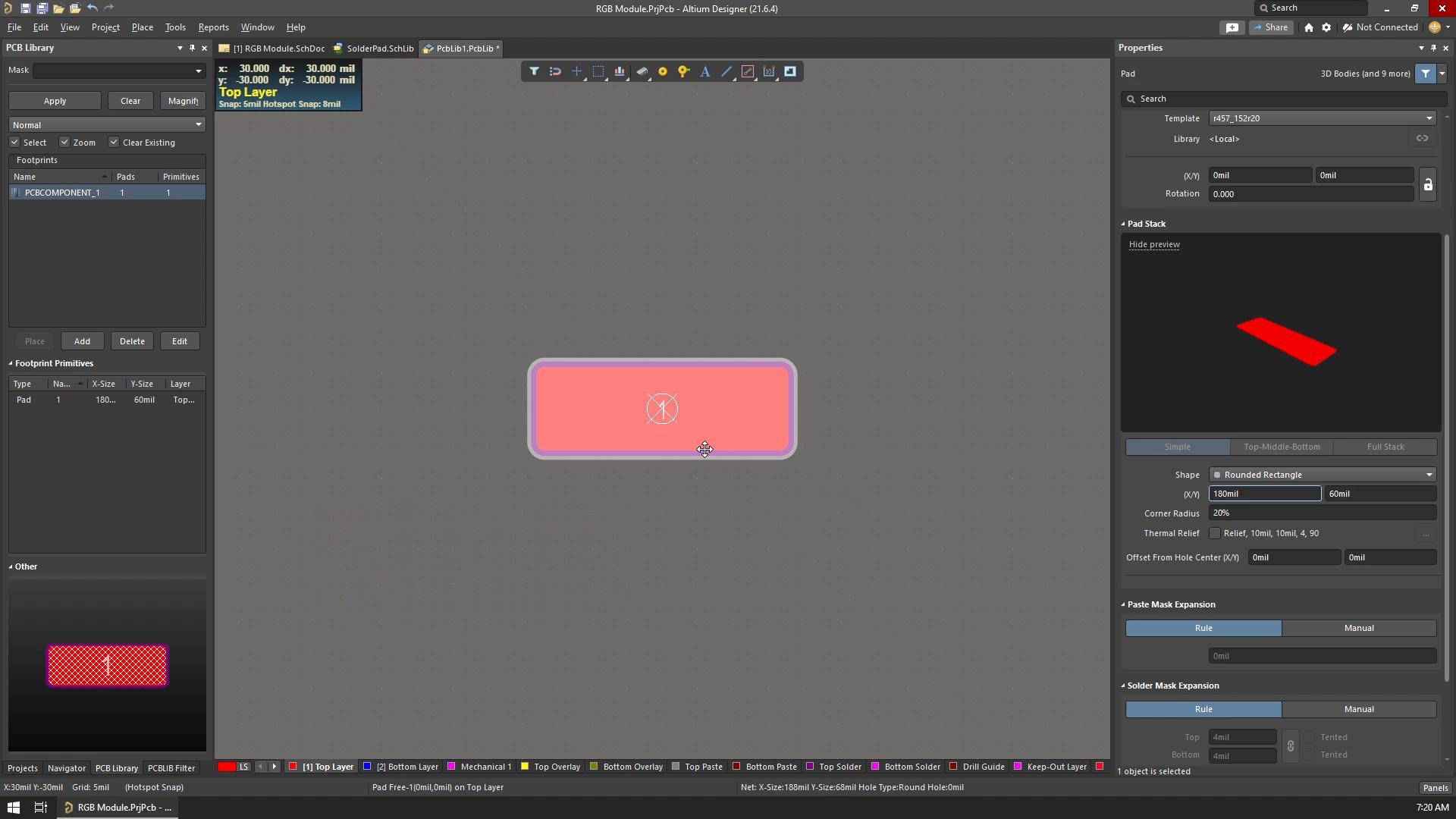Select the Place Pad tool
Viewport: 1456px width, 819px height.
(x=684, y=71)
